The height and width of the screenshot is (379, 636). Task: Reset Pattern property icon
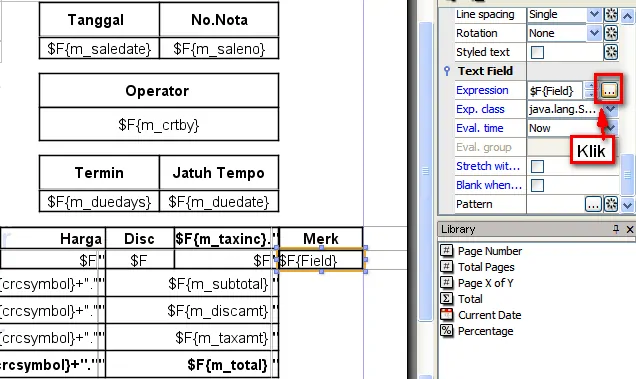point(611,204)
